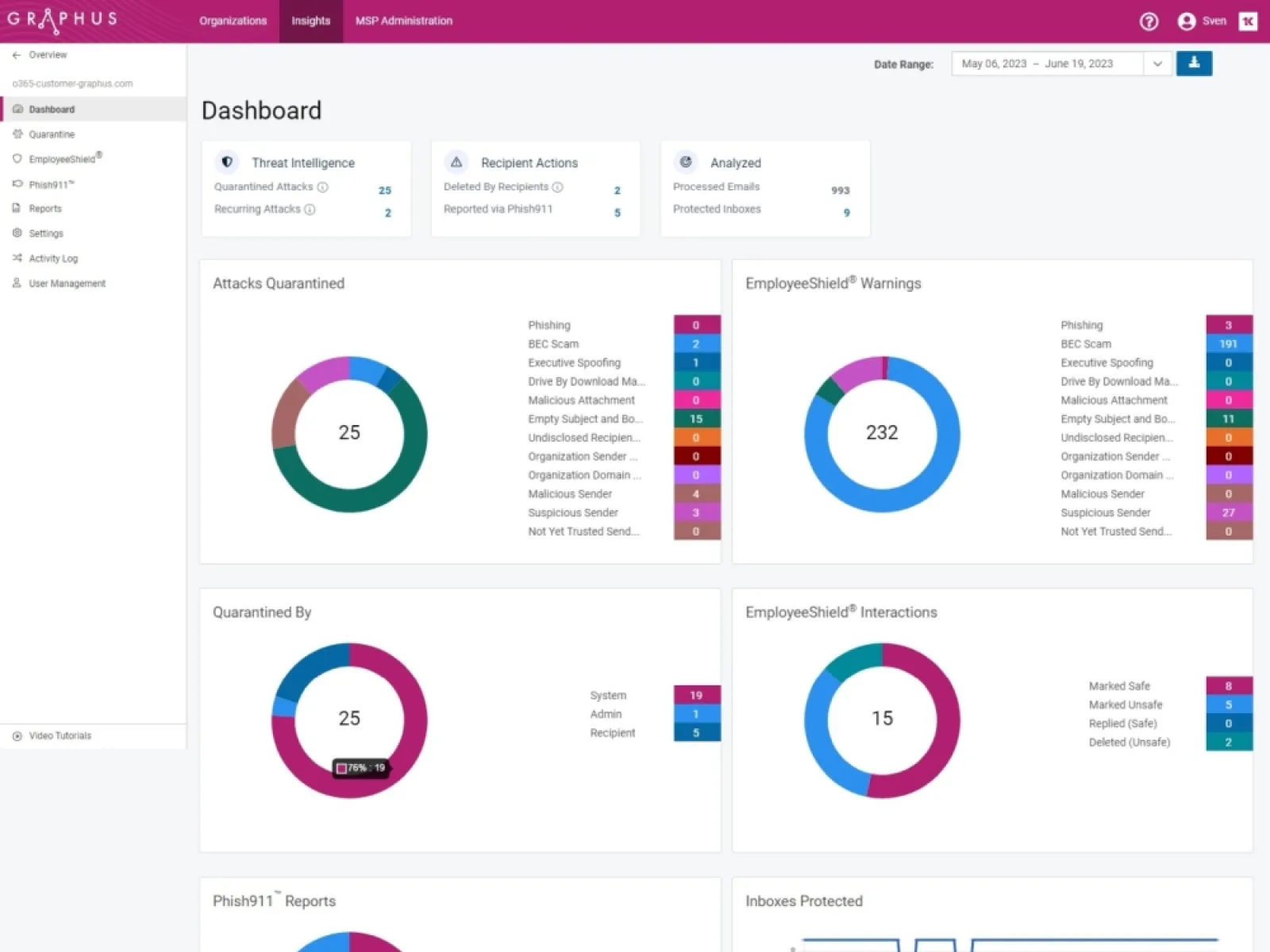Image resolution: width=1270 pixels, height=952 pixels.
Task: Click Quarantined By donut center 25
Action: (x=349, y=718)
